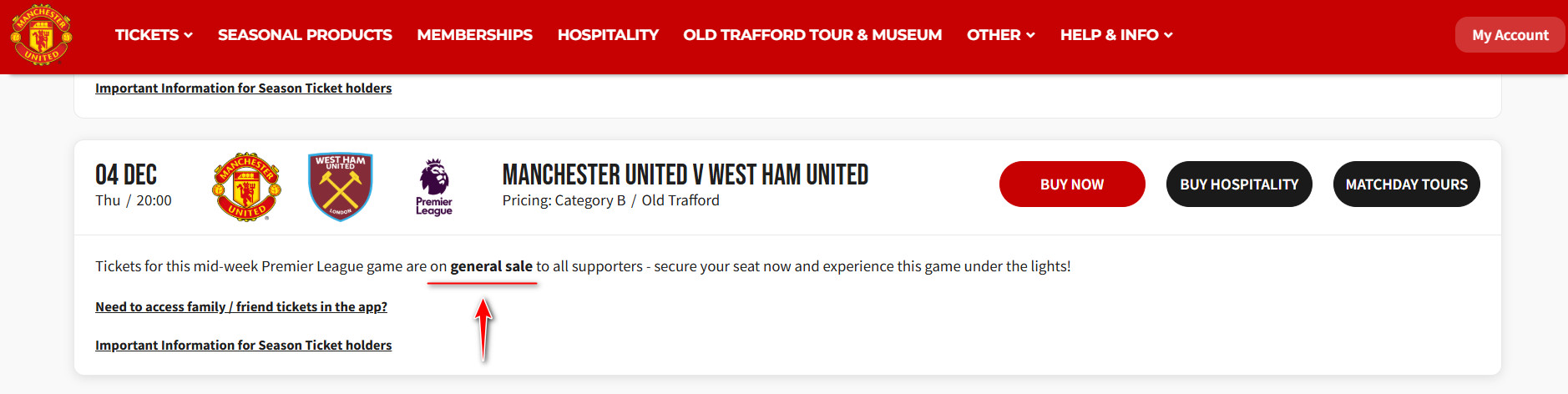
Task: Click the West Ham United crest
Action: 340,187
